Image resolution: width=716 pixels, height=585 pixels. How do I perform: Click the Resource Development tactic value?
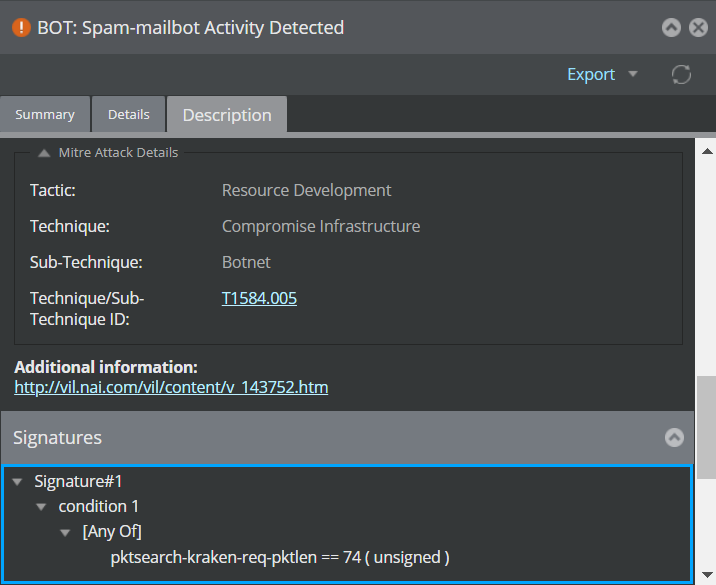(306, 190)
